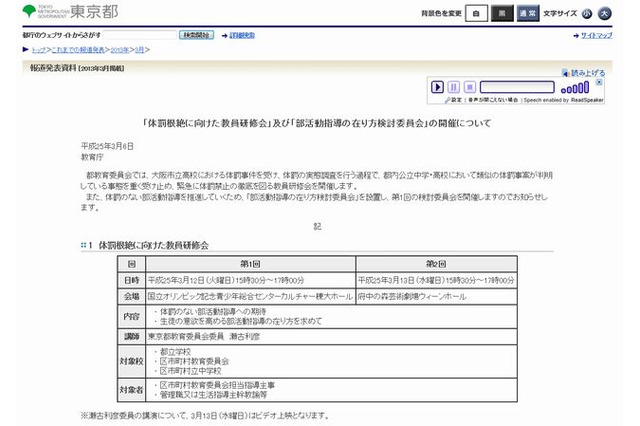The image size is (640, 426).
Task: Click the 検索開始 search button
Action: click(x=196, y=35)
